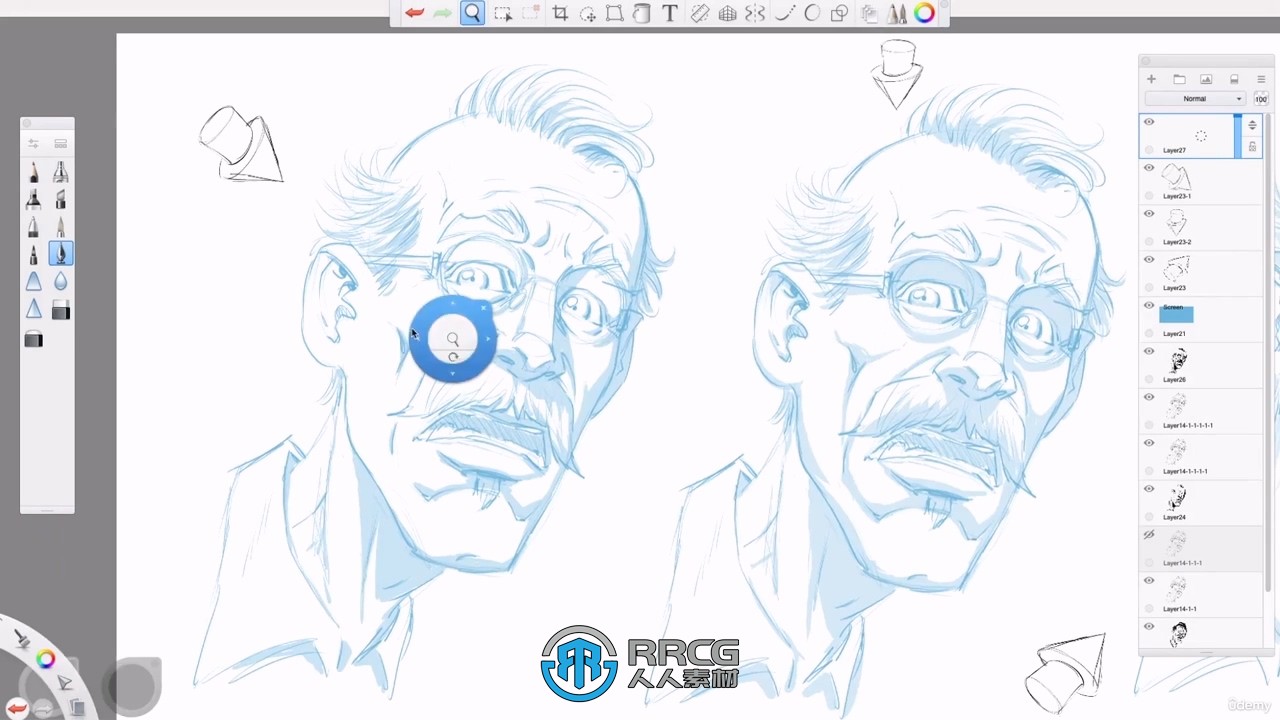
Task: Select the water drop smear brush
Action: click(x=61, y=282)
